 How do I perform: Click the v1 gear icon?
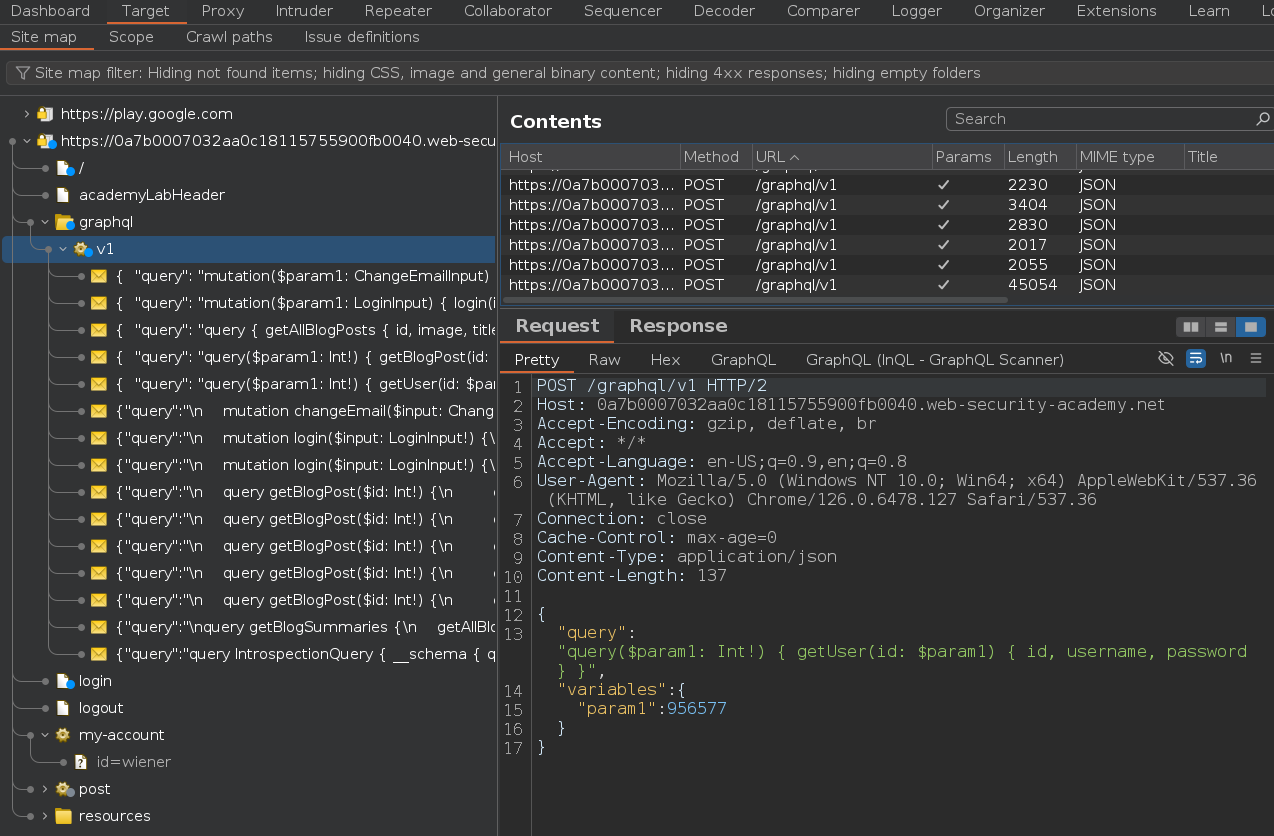click(x=82, y=249)
